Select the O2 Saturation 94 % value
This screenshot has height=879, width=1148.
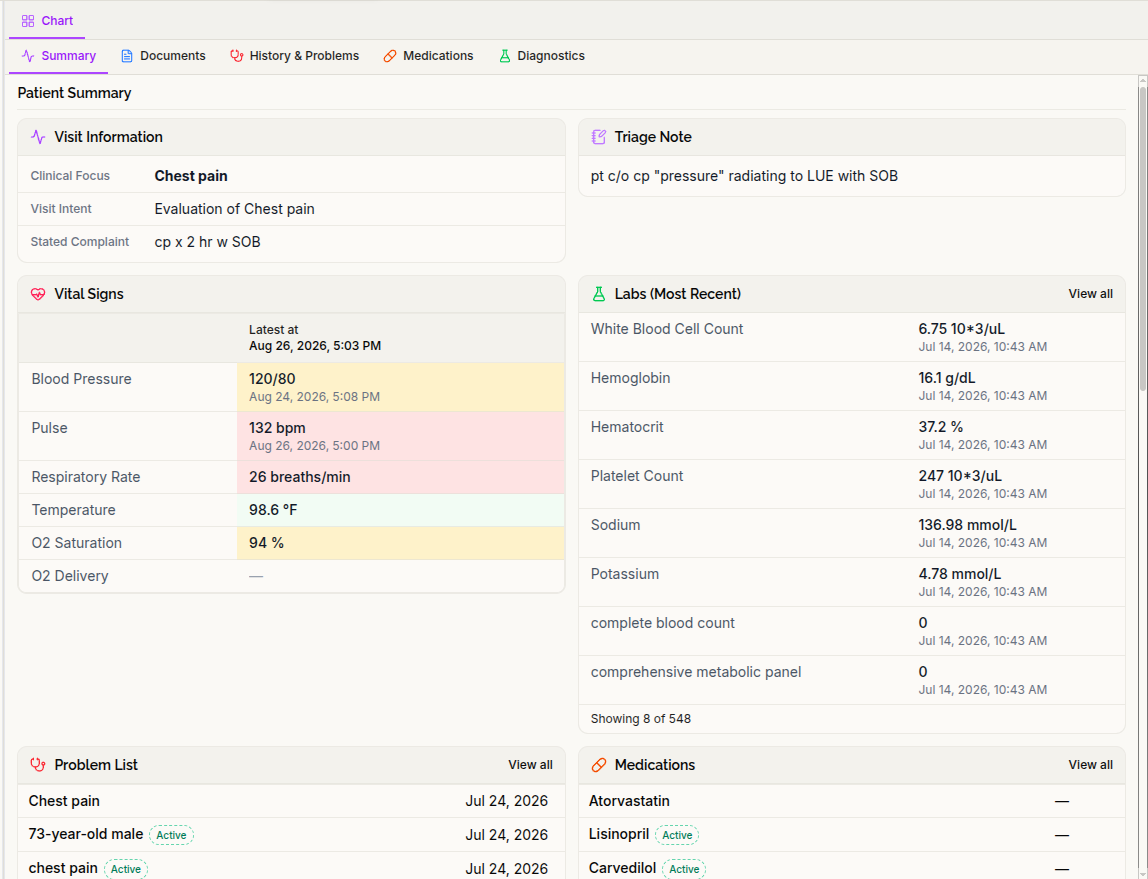tap(266, 543)
